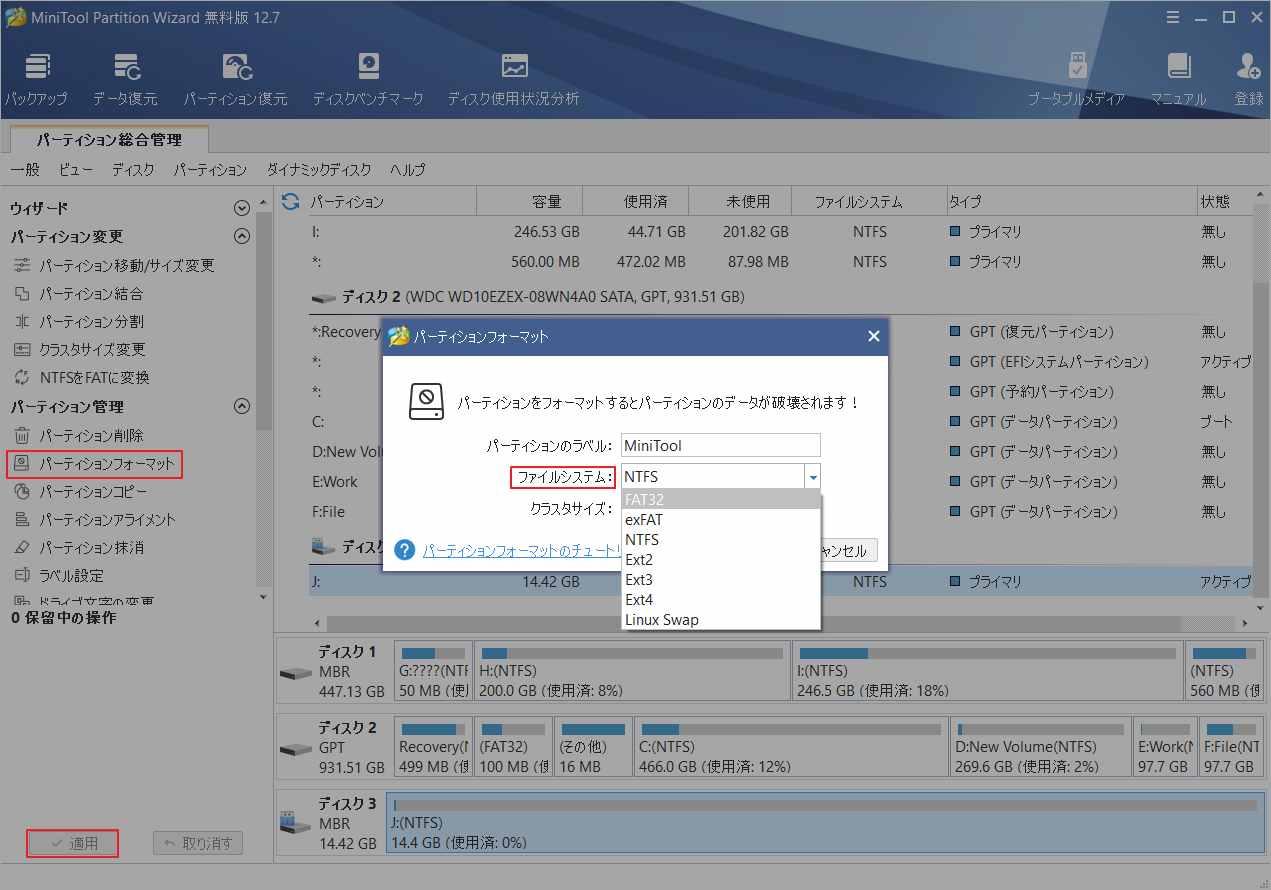Open the ディスク menu
1271x890 pixels.
tap(132, 169)
